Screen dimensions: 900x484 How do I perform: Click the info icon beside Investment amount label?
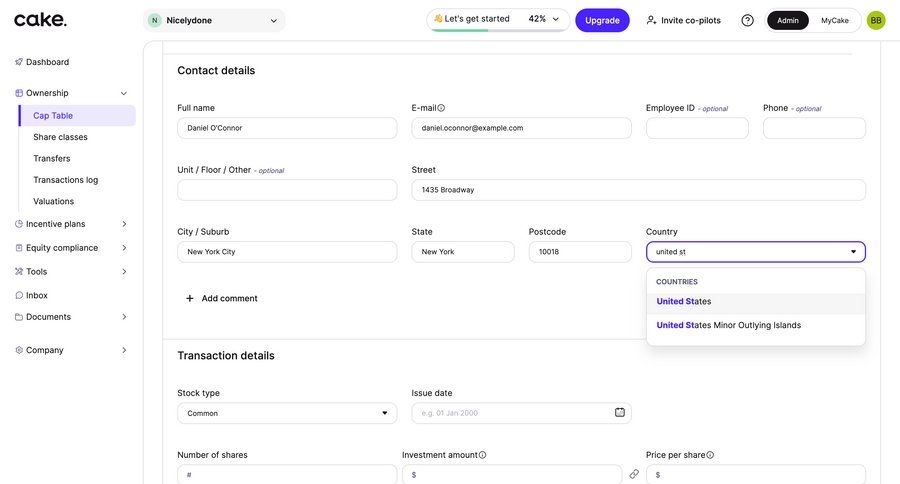click(482, 455)
